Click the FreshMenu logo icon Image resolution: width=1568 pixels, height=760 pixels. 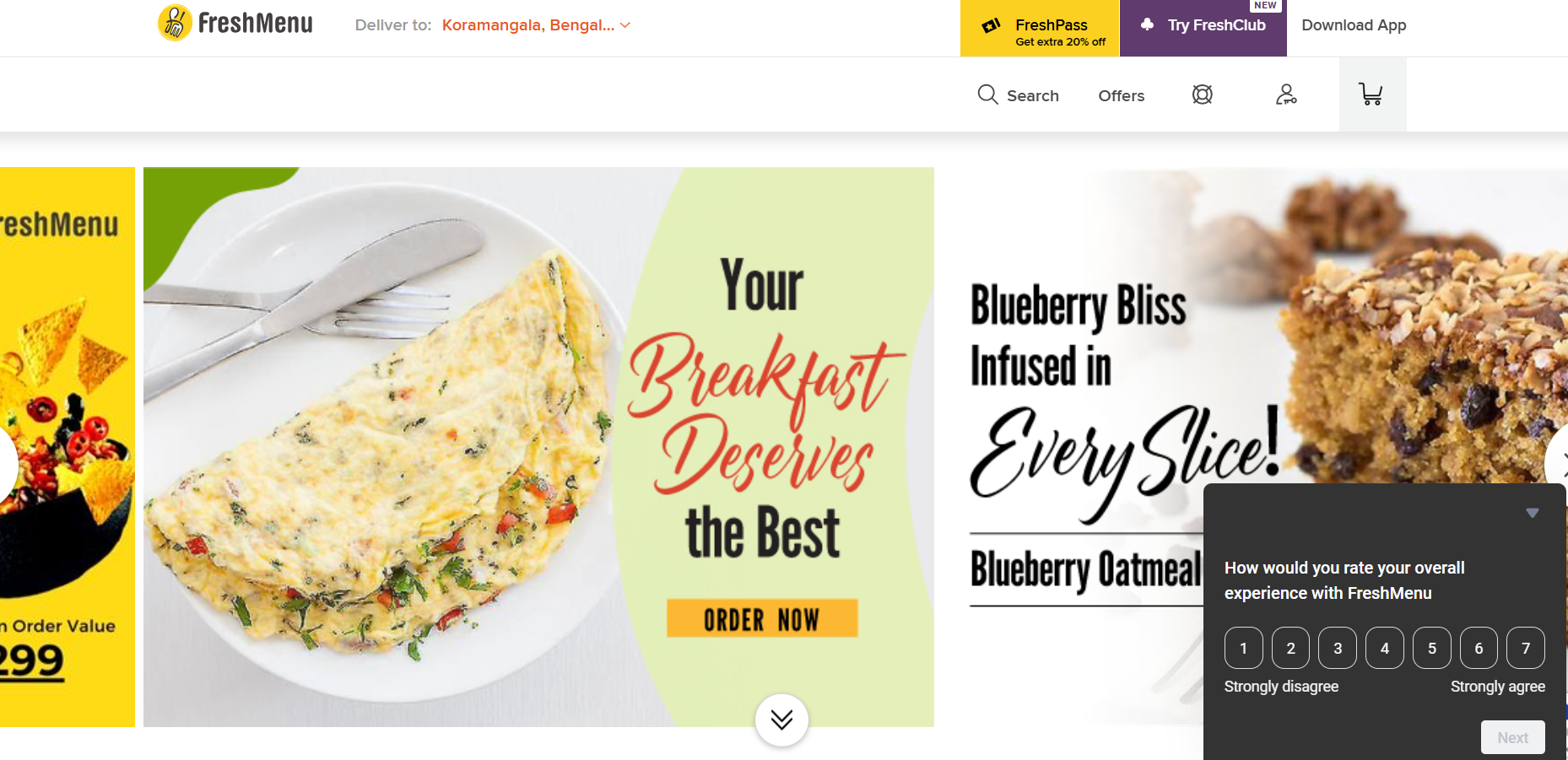[x=175, y=23]
